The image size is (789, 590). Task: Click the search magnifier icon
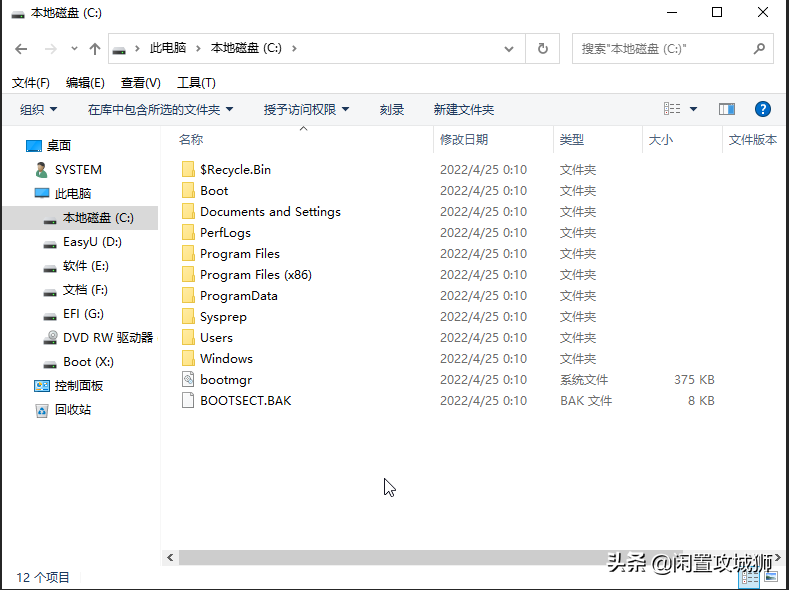[759, 48]
